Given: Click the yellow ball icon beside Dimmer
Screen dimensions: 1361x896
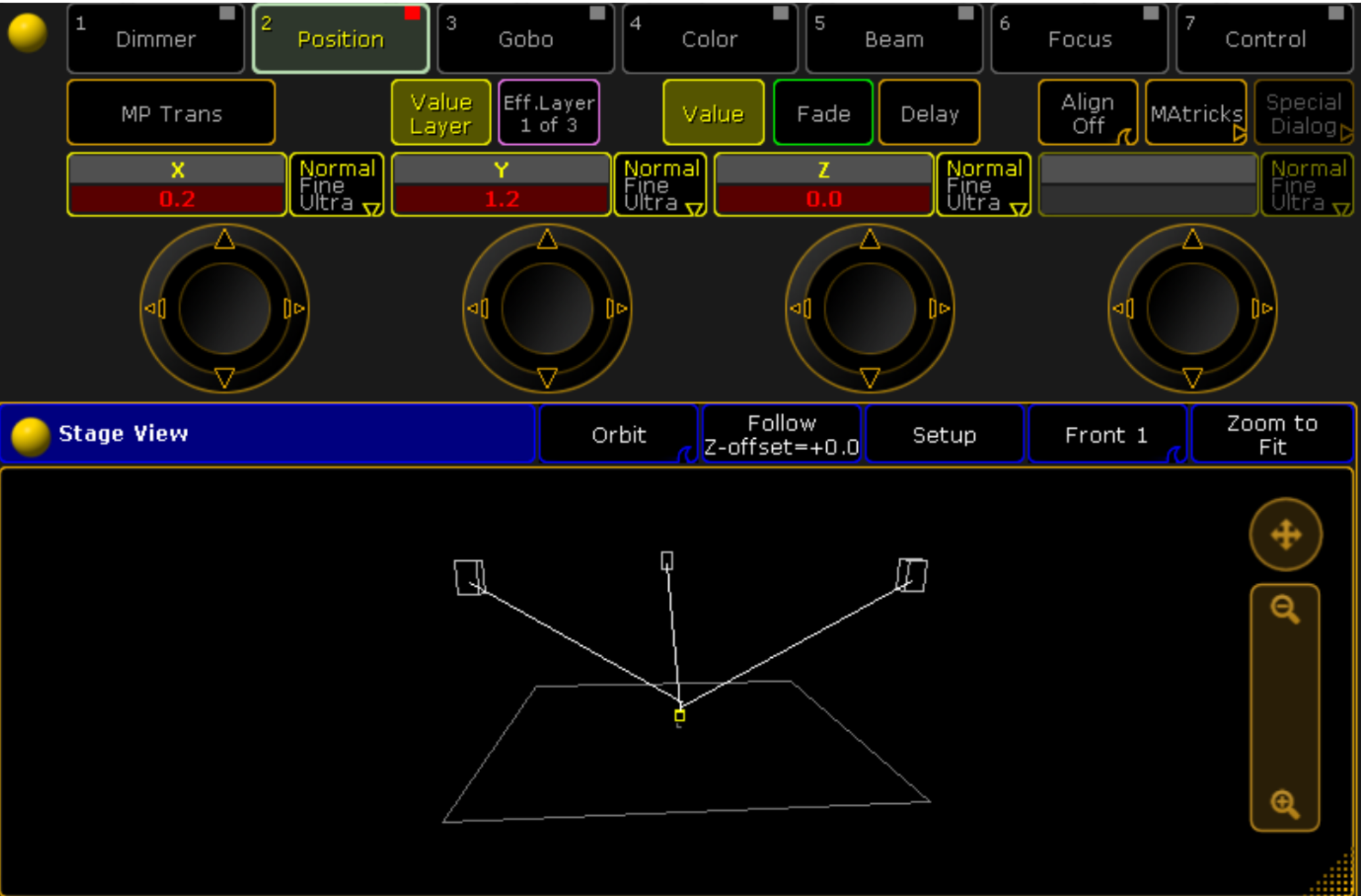Looking at the screenshot, I should pyautogui.click(x=28, y=33).
